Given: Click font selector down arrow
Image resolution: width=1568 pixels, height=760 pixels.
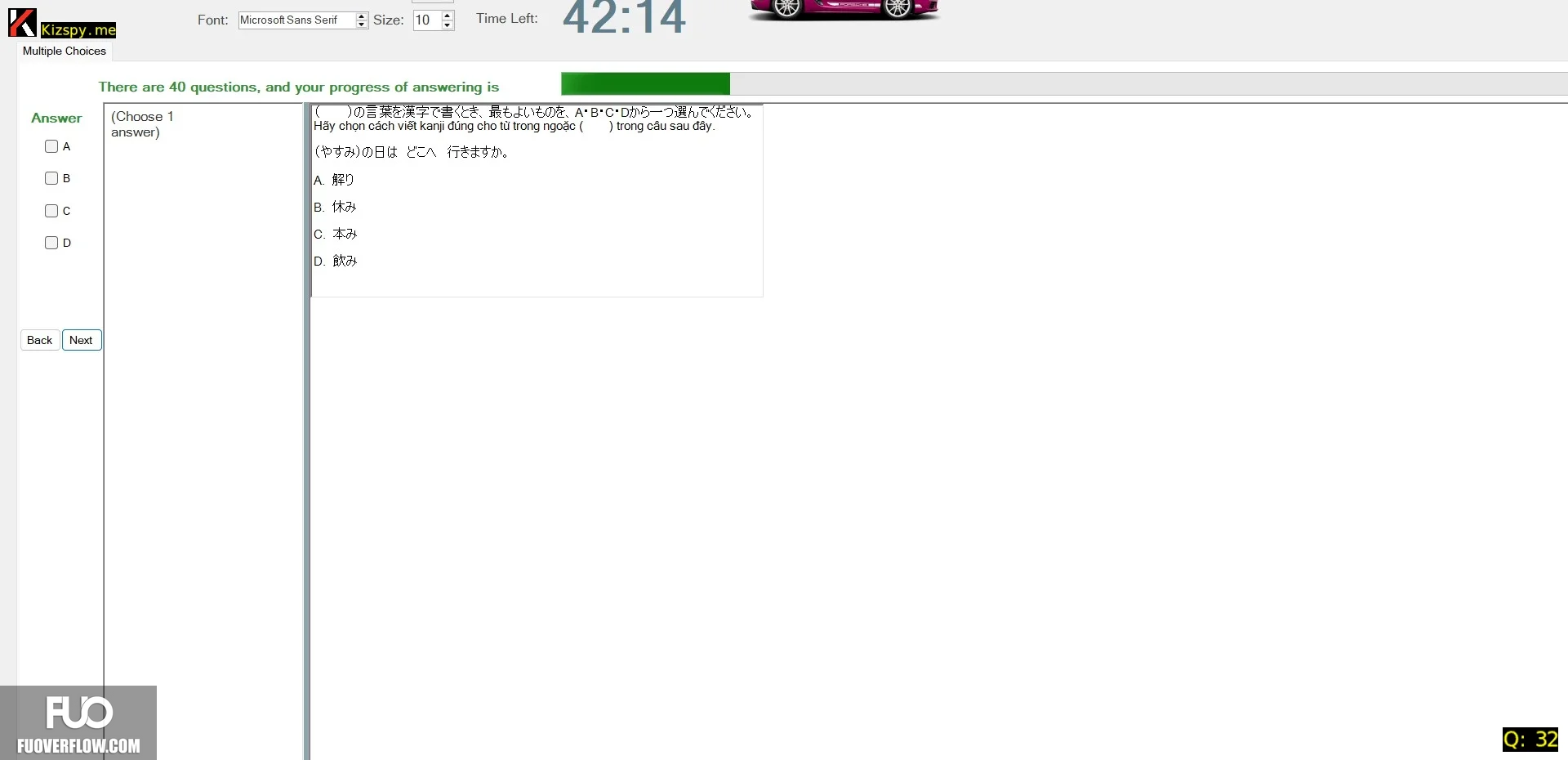Looking at the screenshot, I should coord(362,25).
